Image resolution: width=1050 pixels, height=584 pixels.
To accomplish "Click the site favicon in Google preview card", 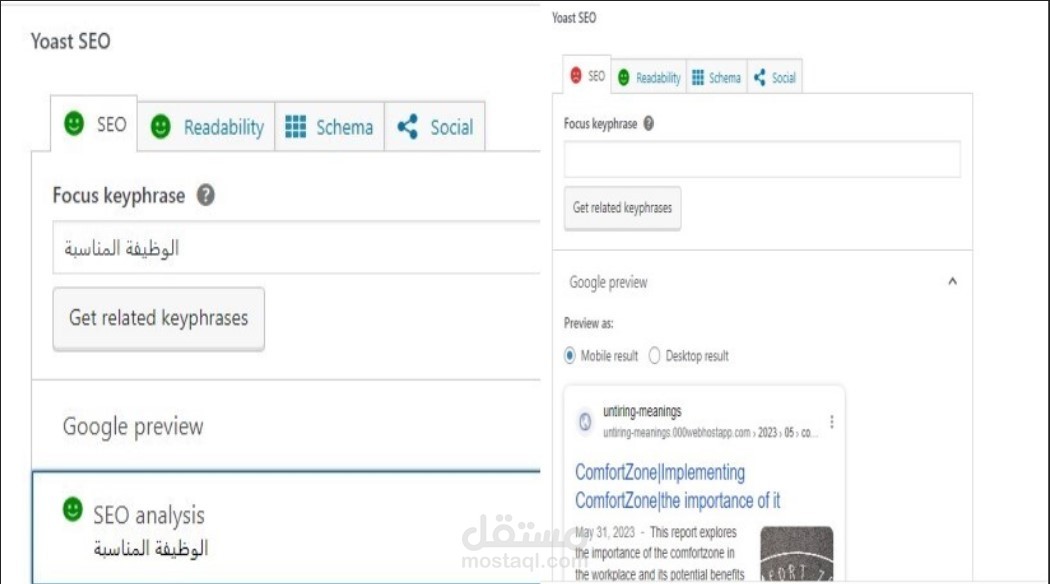I will [x=585, y=421].
